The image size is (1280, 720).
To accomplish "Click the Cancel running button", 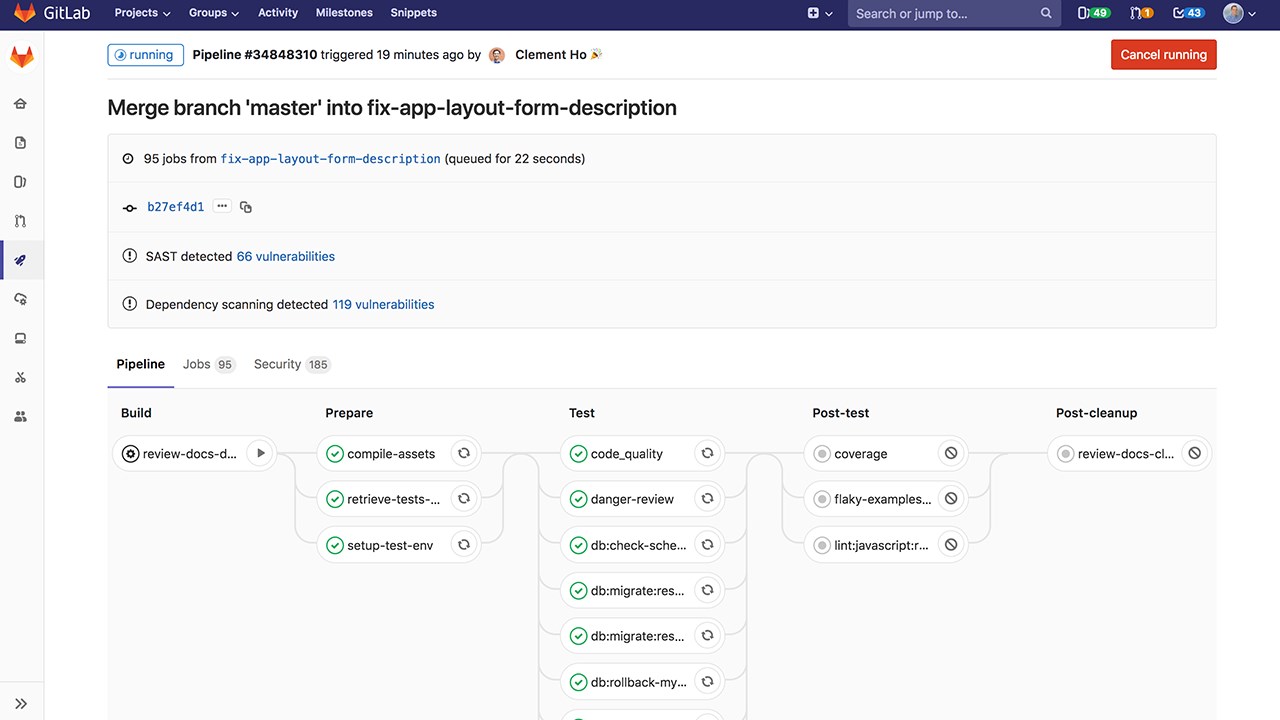I will point(1163,55).
